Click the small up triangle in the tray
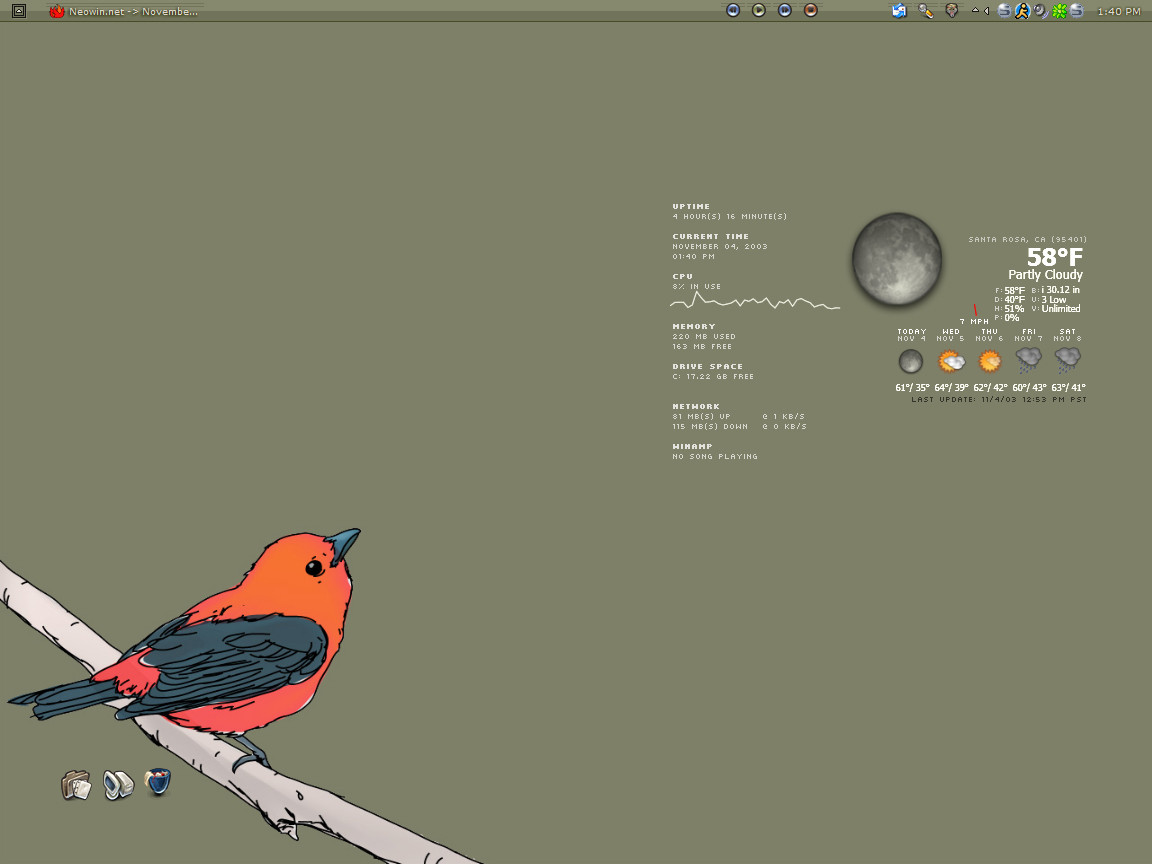1152x864 pixels. pyautogui.click(x=976, y=10)
